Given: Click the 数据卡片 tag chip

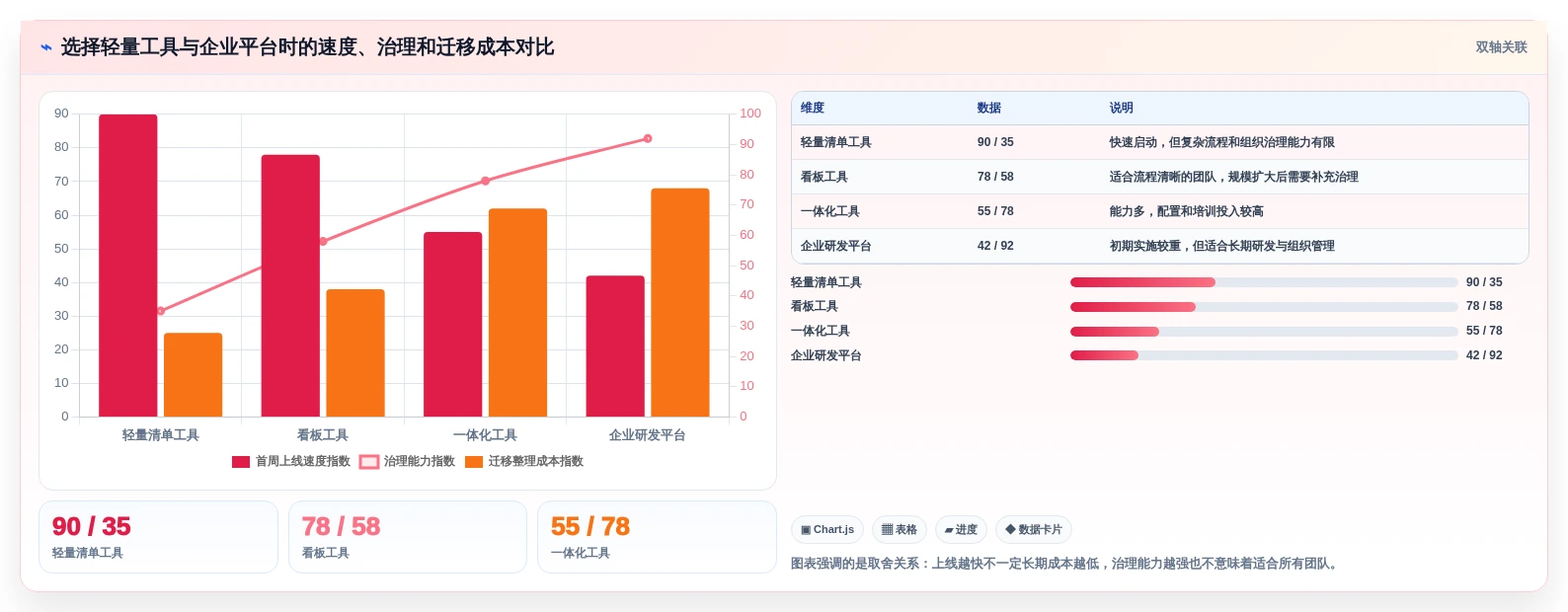Looking at the screenshot, I should [x=1034, y=530].
